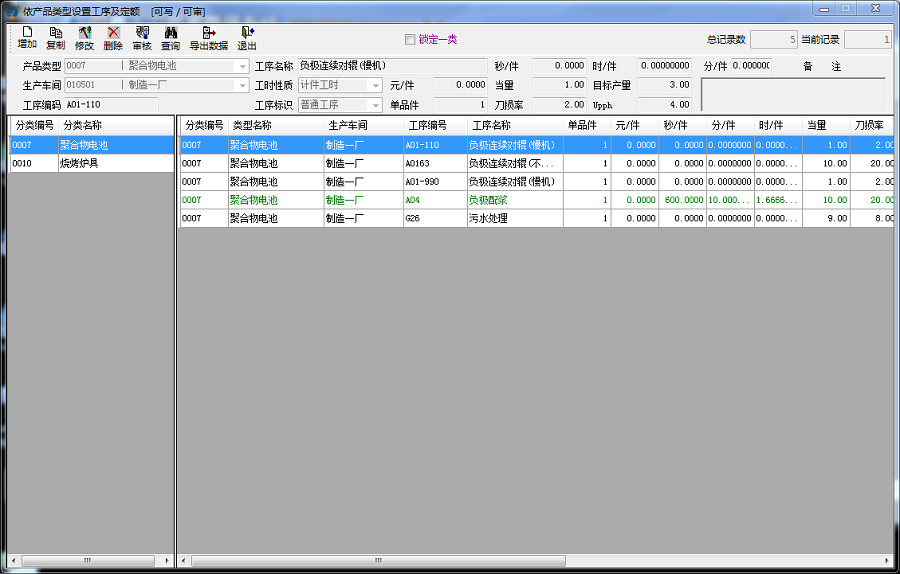
Task: Click the 工序名称 column header
Action: [490, 126]
